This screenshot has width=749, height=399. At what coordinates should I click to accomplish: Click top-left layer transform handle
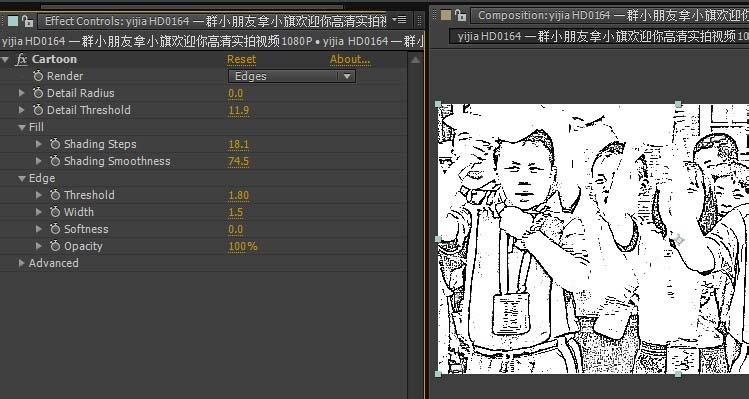438,104
